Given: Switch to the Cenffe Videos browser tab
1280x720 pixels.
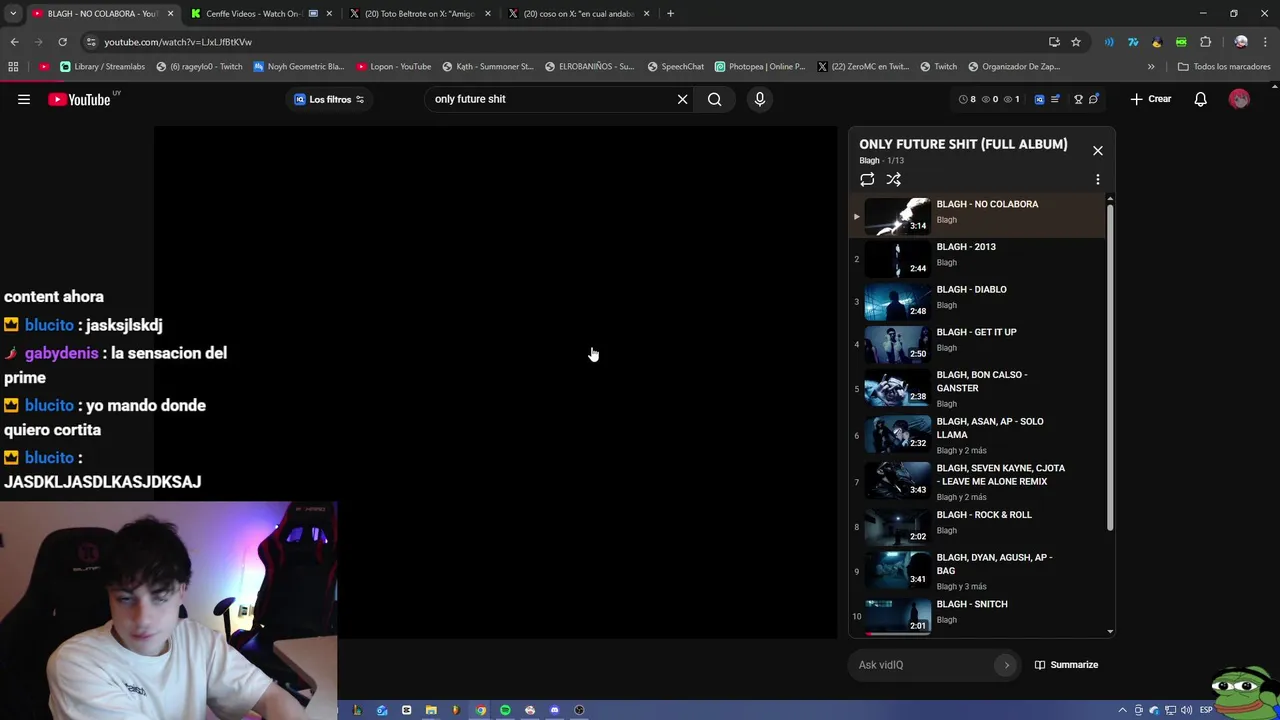Looking at the screenshot, I should pyautogui.click(x=260, y=14).
